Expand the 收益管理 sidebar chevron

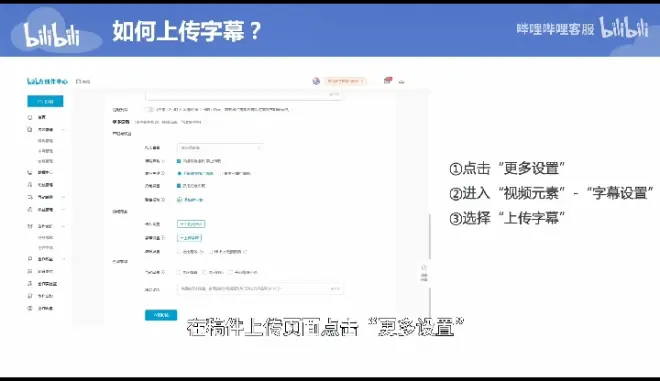(x=64, y=209)
